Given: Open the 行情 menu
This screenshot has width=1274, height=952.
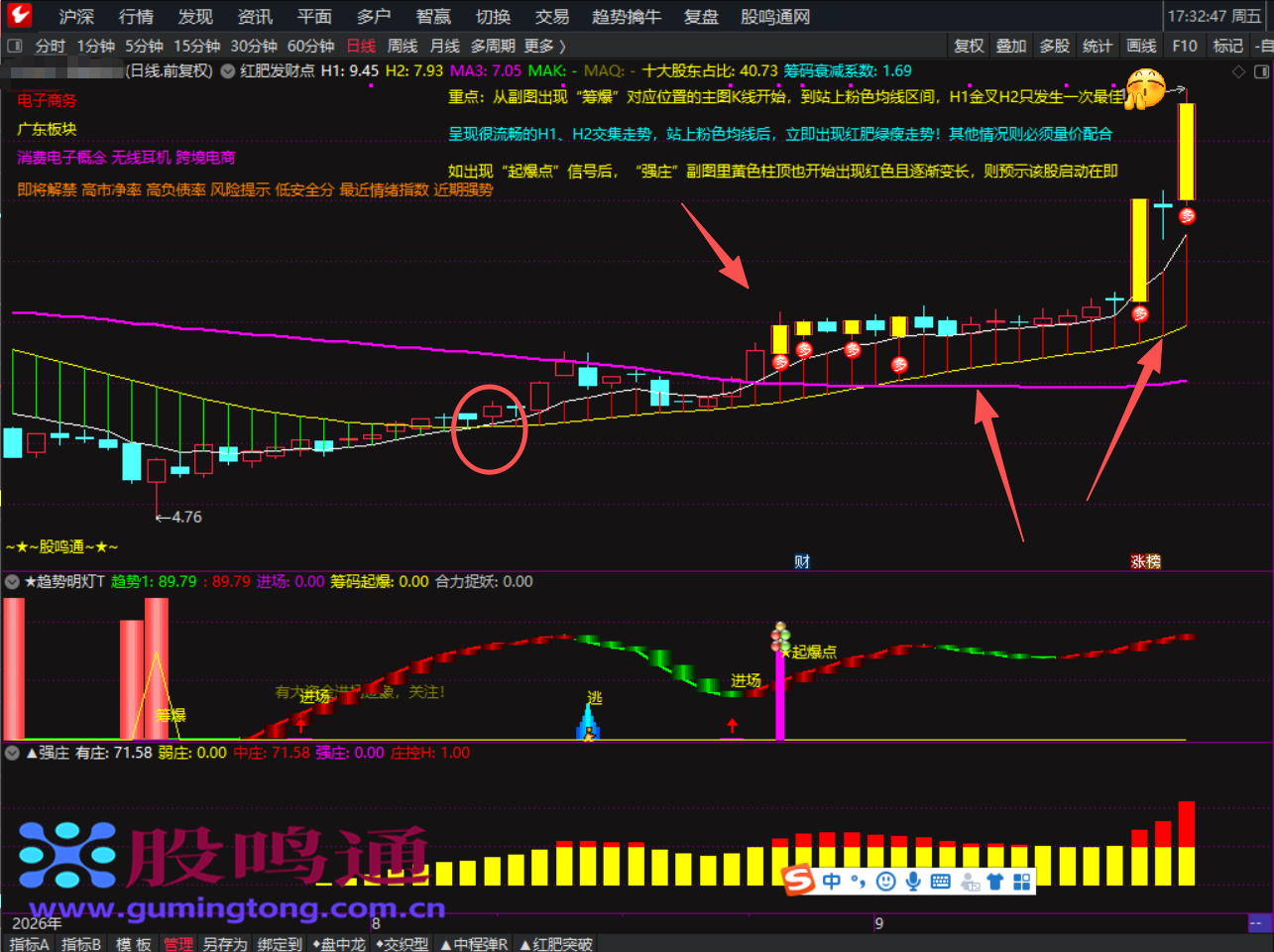Looking at the screenshot, I should (136, 17).
